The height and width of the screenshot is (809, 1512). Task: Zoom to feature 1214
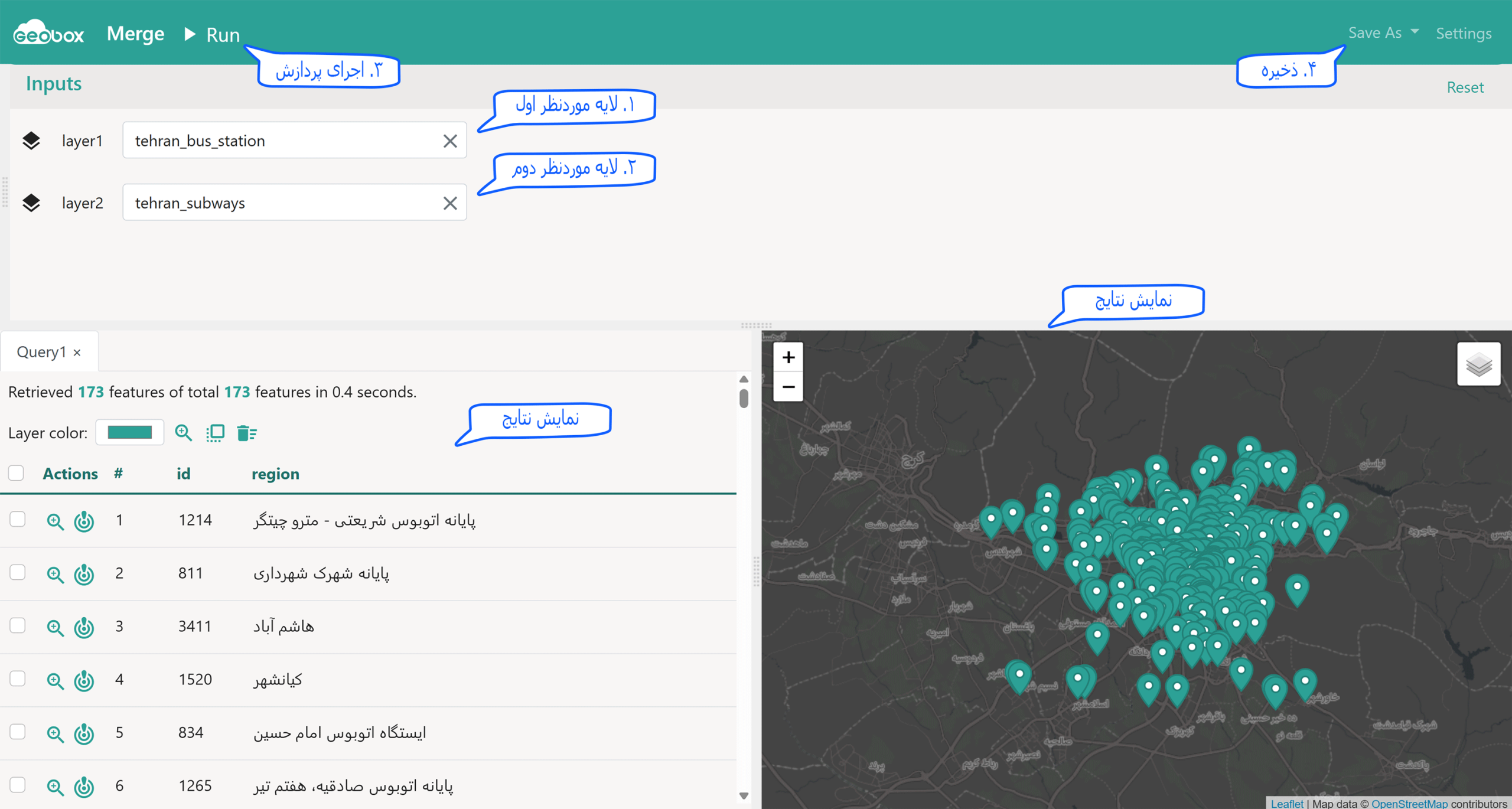tap(55, 521)
